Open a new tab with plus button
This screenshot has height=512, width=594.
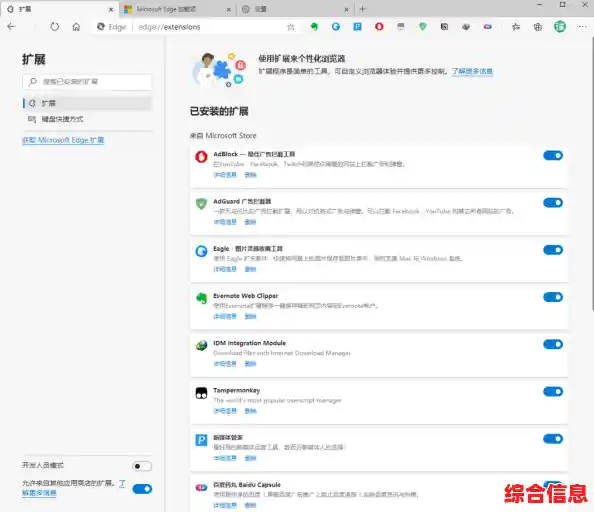click(x=362, y=9)
